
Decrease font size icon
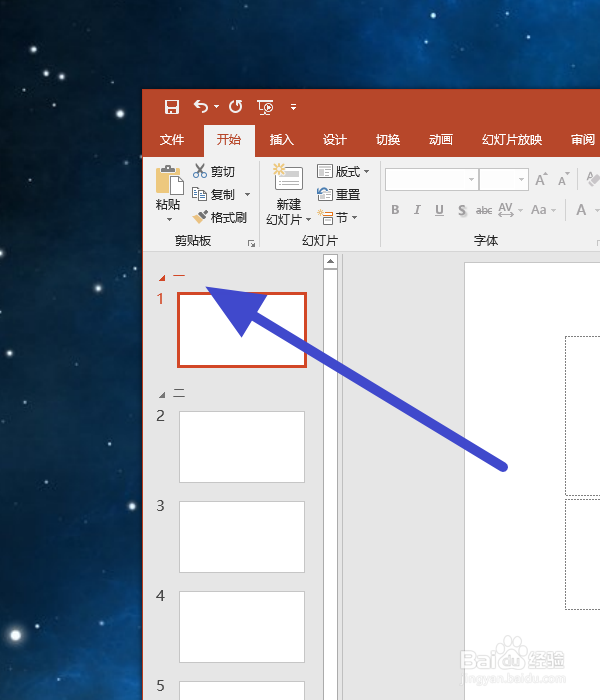pyautogui.click(x=564, y=179)
